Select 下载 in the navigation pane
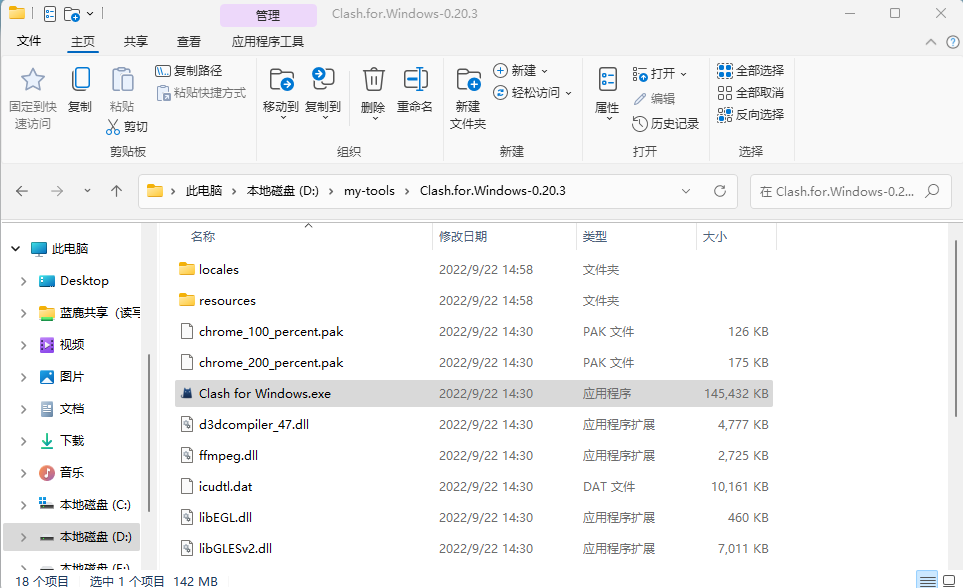Screen dimensions: 963x588 [72, 441]
